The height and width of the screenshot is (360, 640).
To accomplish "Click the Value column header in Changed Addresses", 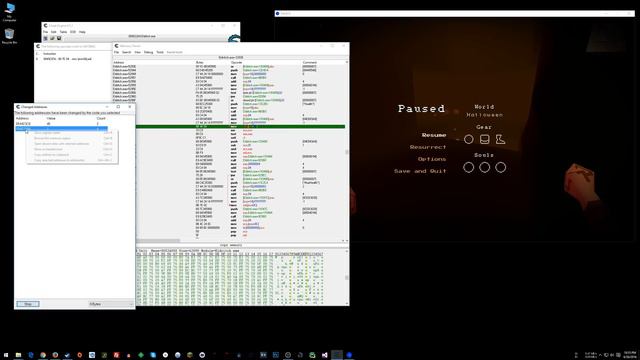I will [51, 118].
